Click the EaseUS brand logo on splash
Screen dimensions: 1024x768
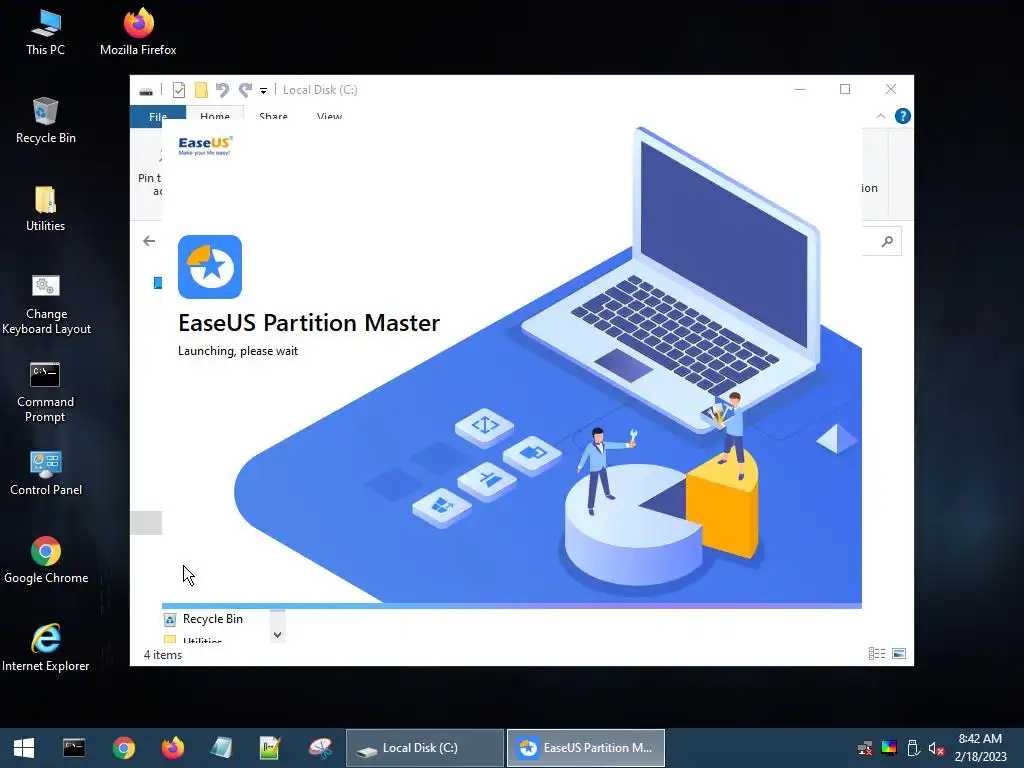tap(205, 146)
